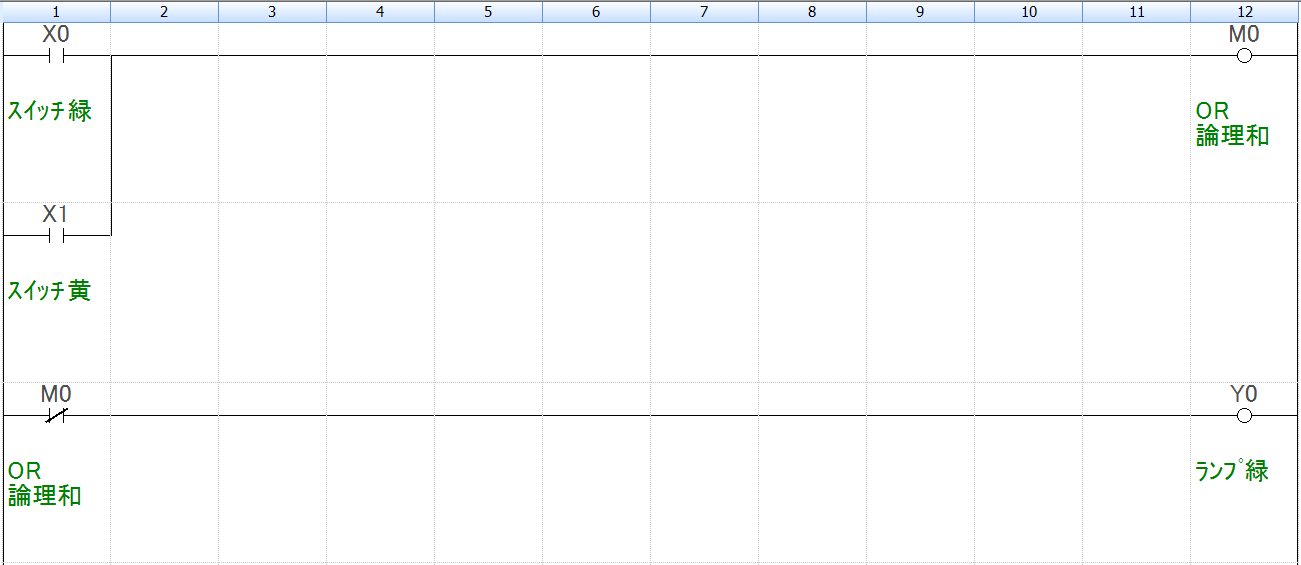This screenshot has height=565, width=1301.
Task: Click the X0 device label text
Action: coord(56,34)
